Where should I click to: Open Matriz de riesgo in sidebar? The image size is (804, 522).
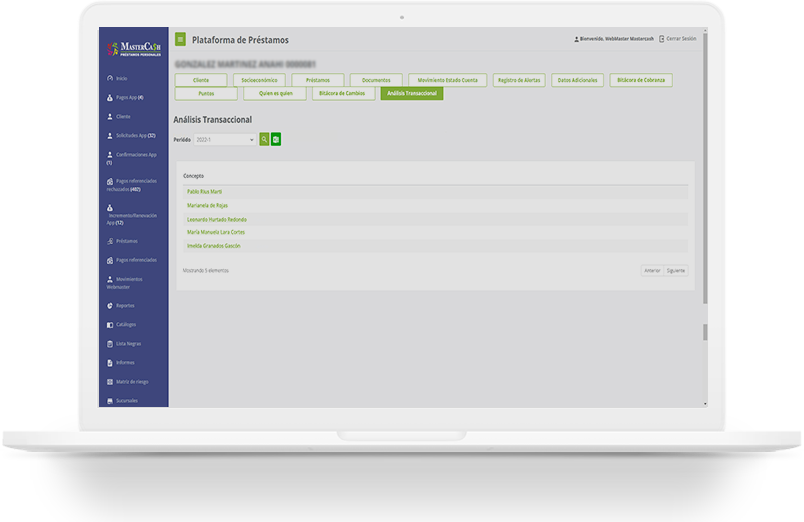pyautogui.click(x=130, y=381)
